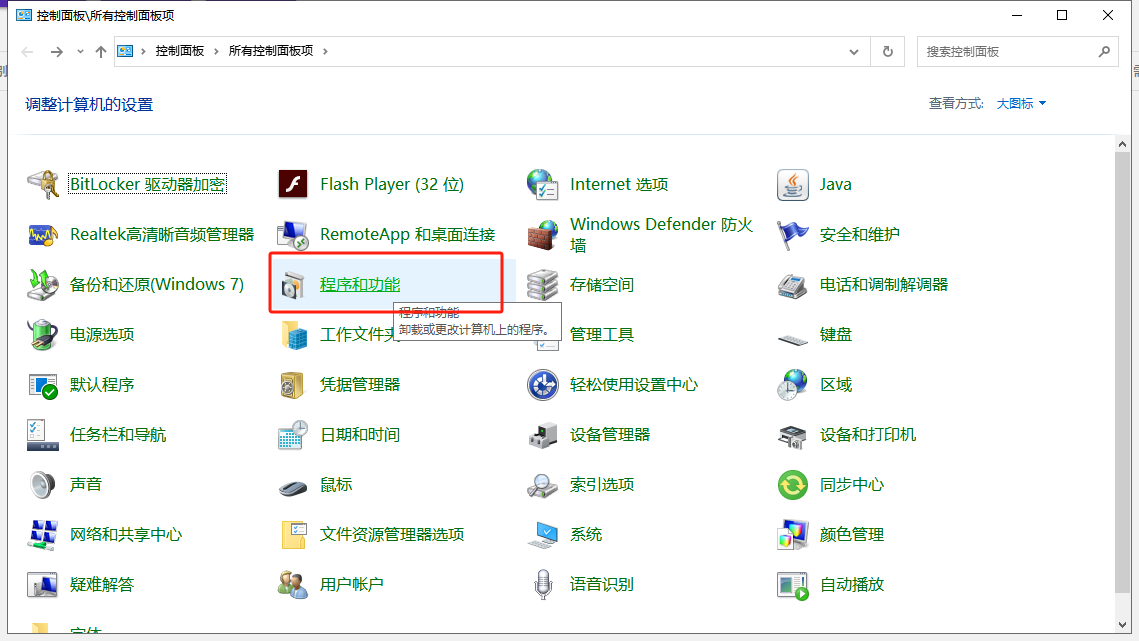Click the 鼠标 mouse icon
The image size is (1139, 641).
point(293,488)
